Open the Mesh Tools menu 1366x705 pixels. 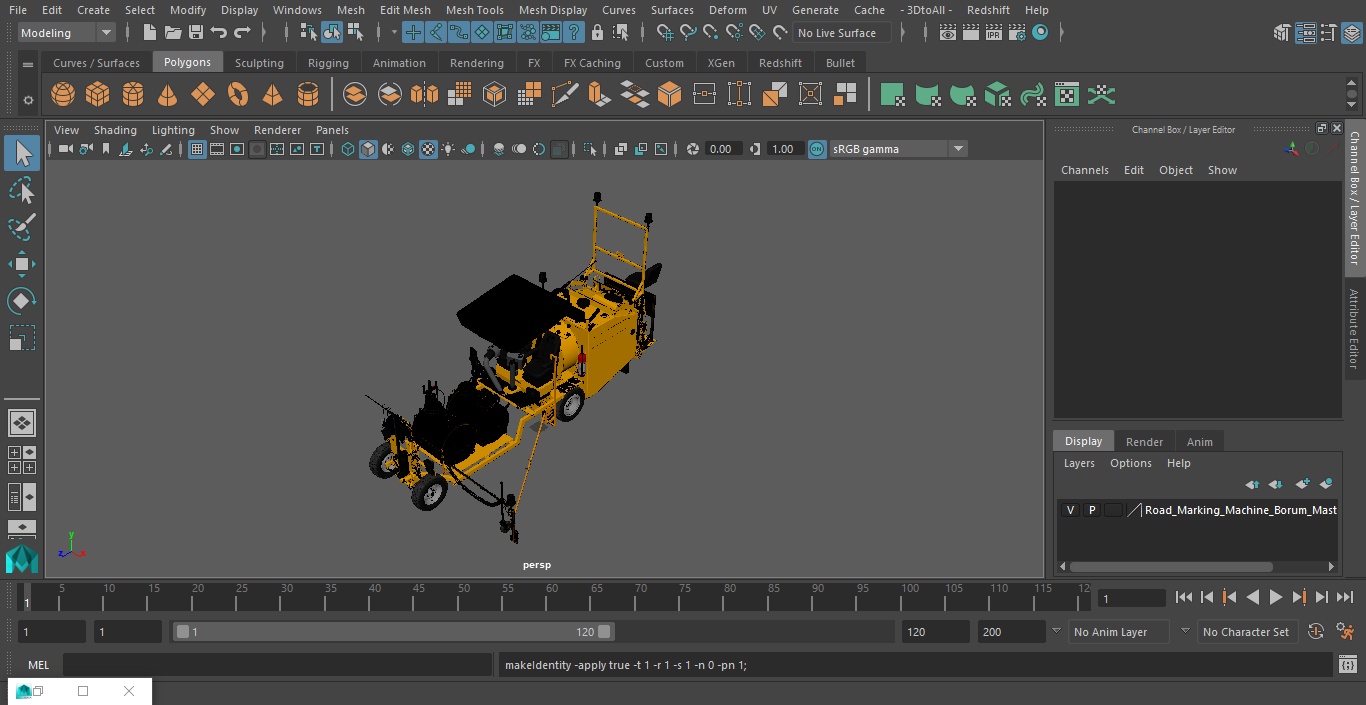[x=474, y=10]
